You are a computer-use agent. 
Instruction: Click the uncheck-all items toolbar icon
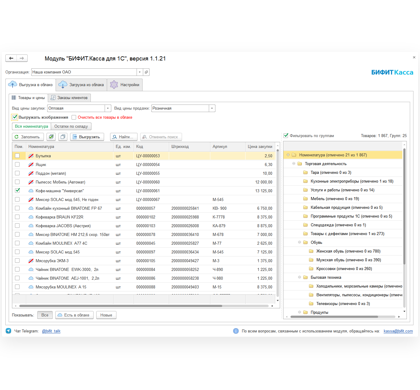[63, 137]
